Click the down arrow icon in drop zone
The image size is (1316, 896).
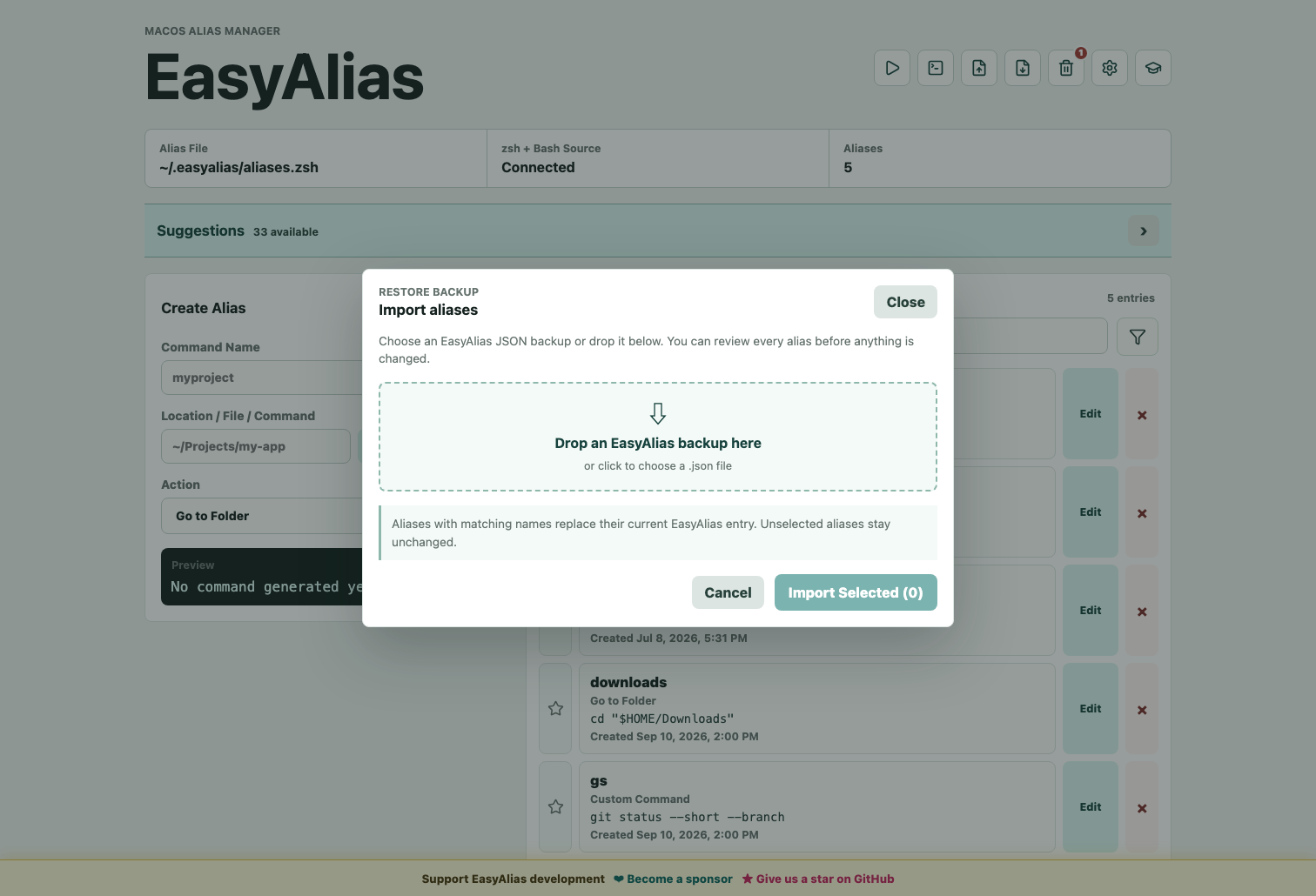point(658,413)
